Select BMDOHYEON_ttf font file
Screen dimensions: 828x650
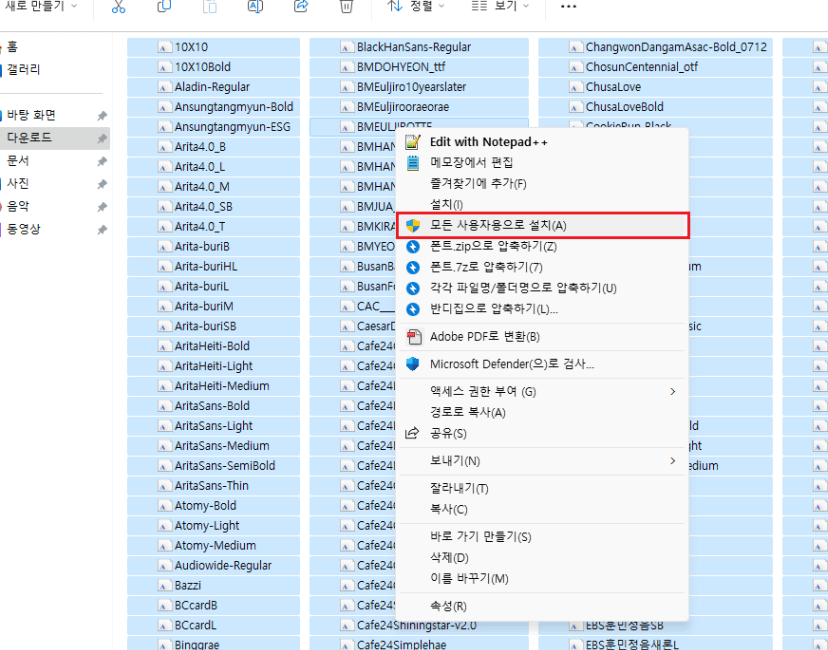419,67
